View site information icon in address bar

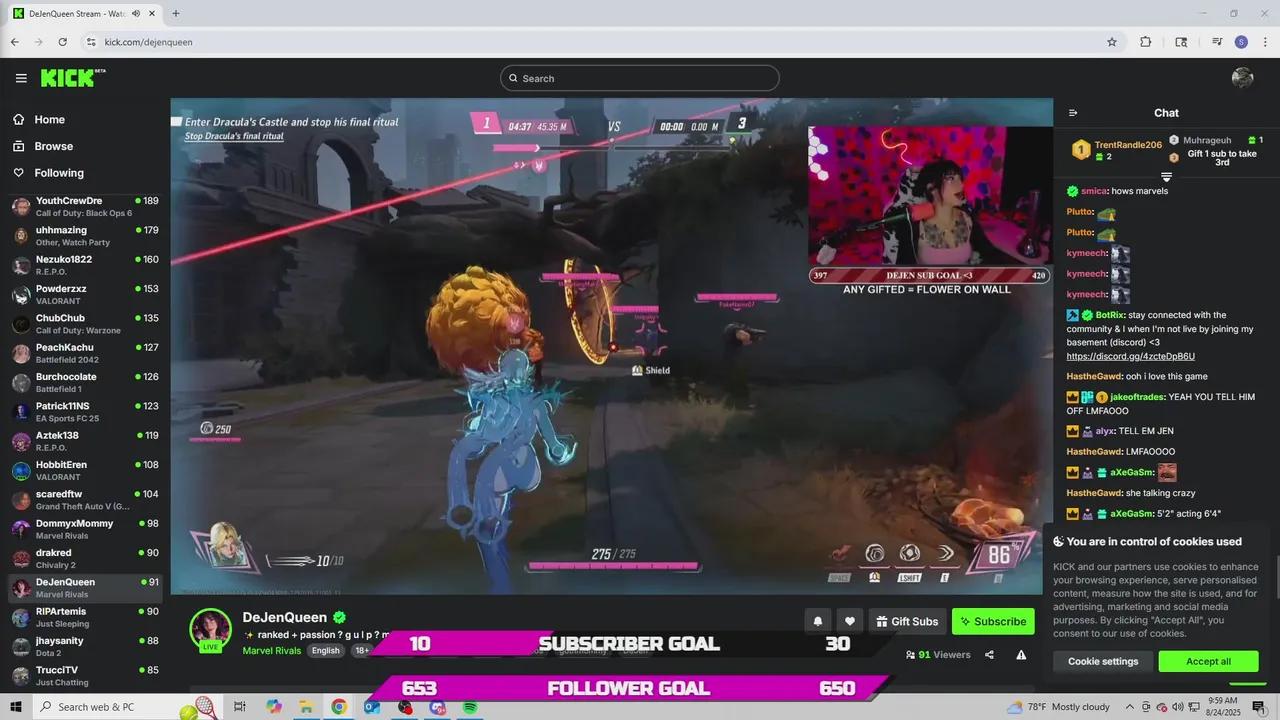click(x=91, y=42)
